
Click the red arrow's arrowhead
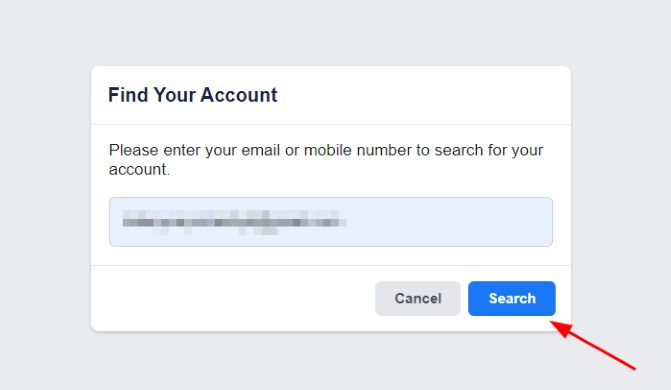(561, 328)
